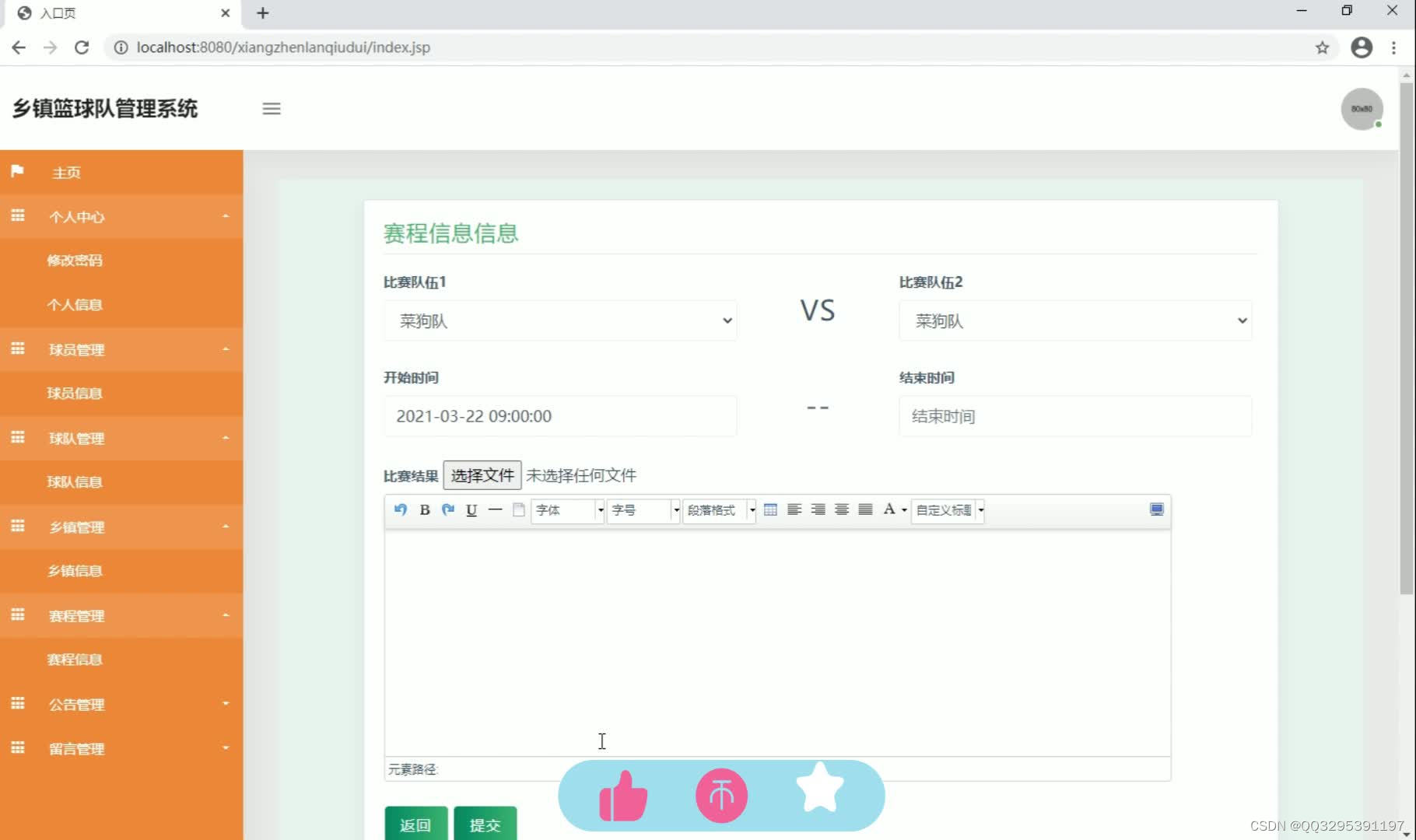Toggle underline formatting in the editor
The height and width of the screenshot is (840, 1416).
click(471, 509)
